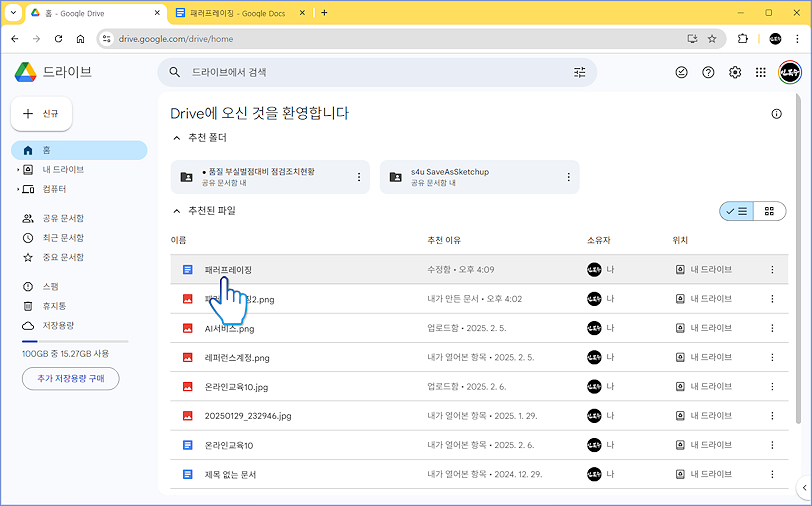Switch to list layout view

pos(736,211)
